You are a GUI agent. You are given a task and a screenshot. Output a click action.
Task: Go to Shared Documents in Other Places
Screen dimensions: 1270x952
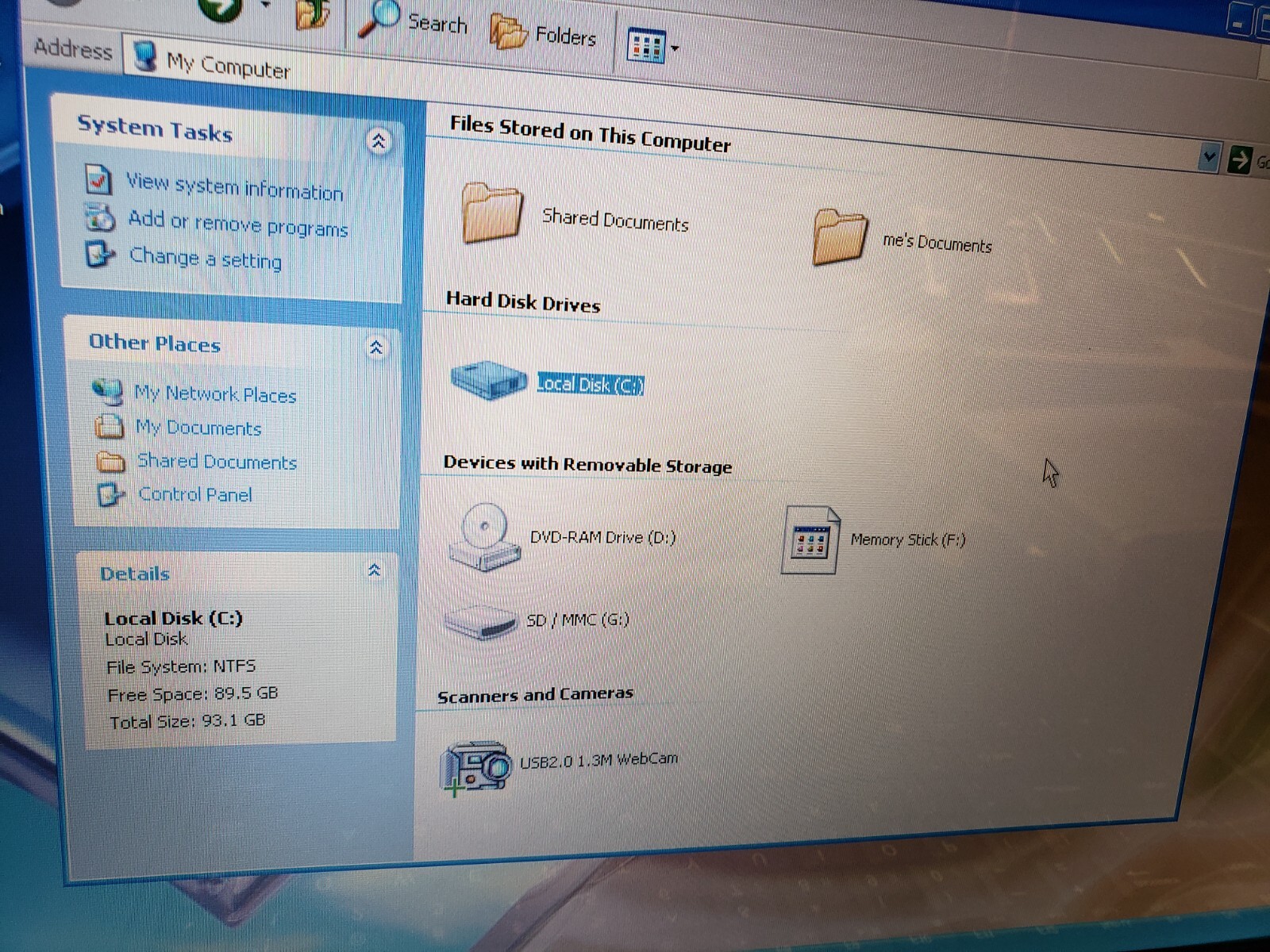pyautogui.click(x=217, y=462)
